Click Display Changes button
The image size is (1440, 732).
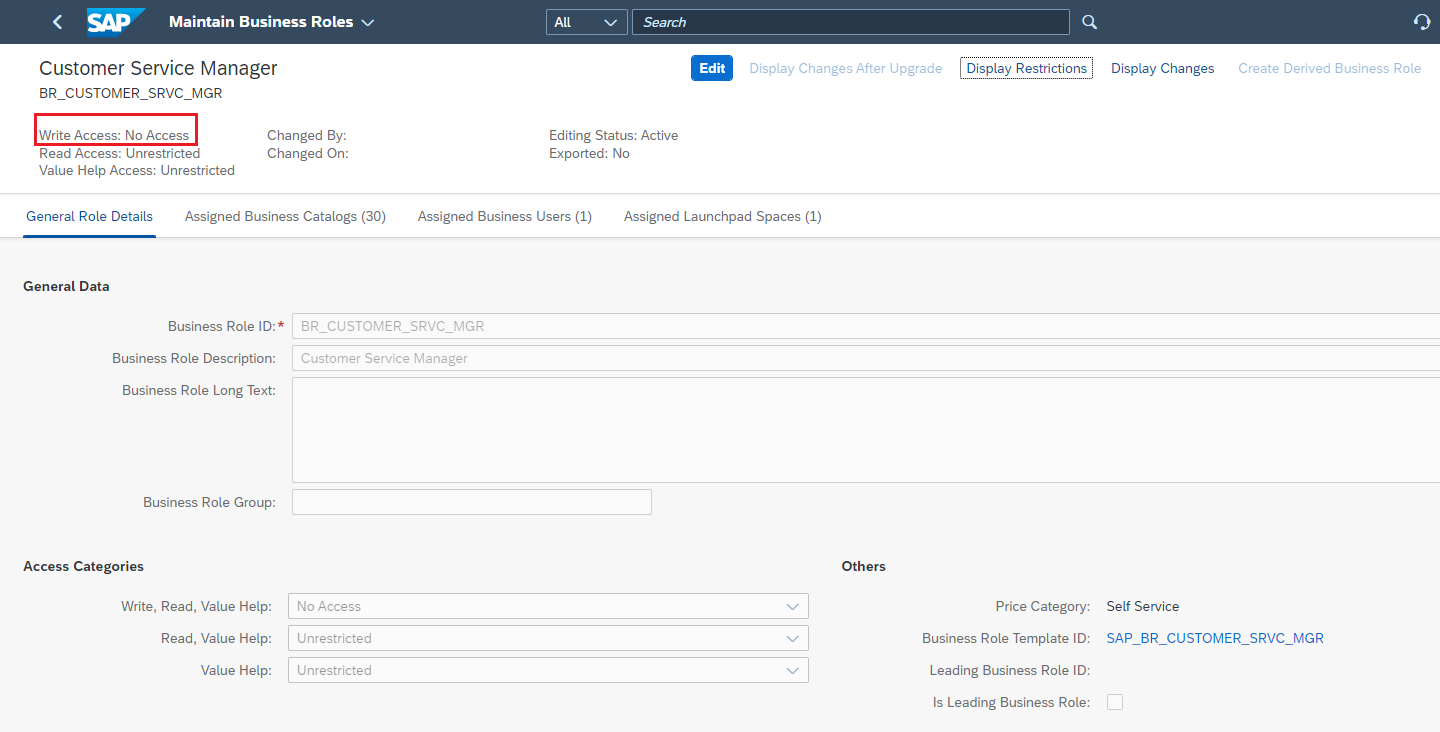1163,68
